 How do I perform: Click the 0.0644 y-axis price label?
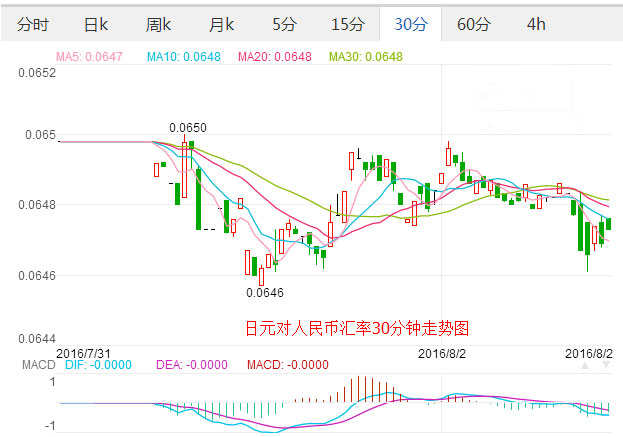tap(37, 339)
